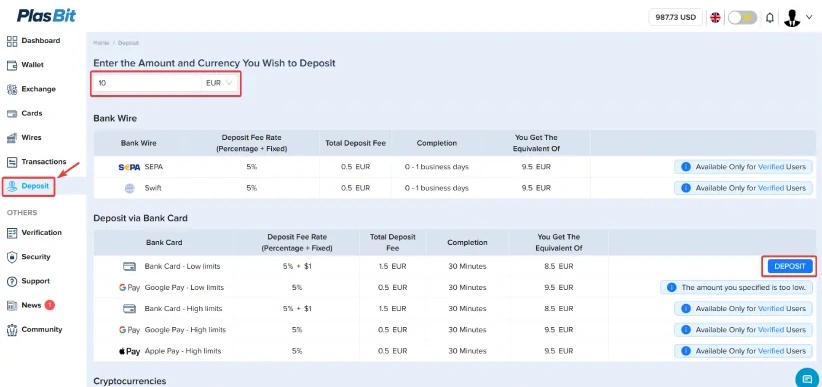Open Wires menu item
This screenshot has width=822, height=387.
tap(31, 137)
